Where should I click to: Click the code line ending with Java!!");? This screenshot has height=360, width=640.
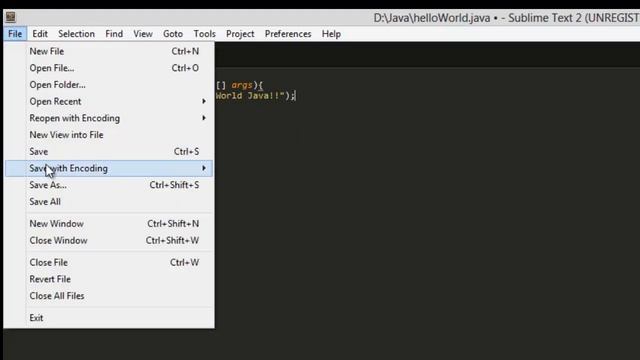pyautogui.click(x=255, y=96)
